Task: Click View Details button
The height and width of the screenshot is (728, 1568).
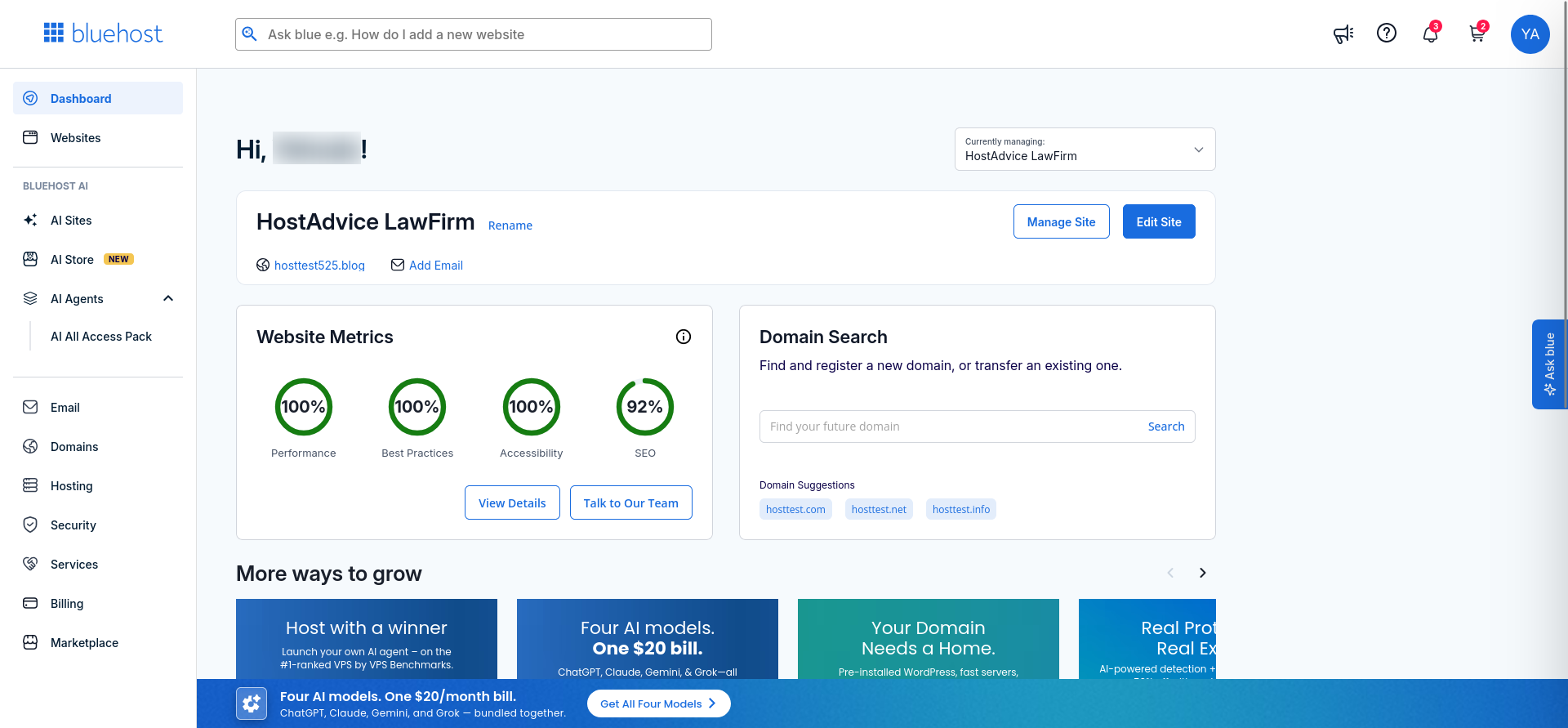Action: [x=512, y=502]
